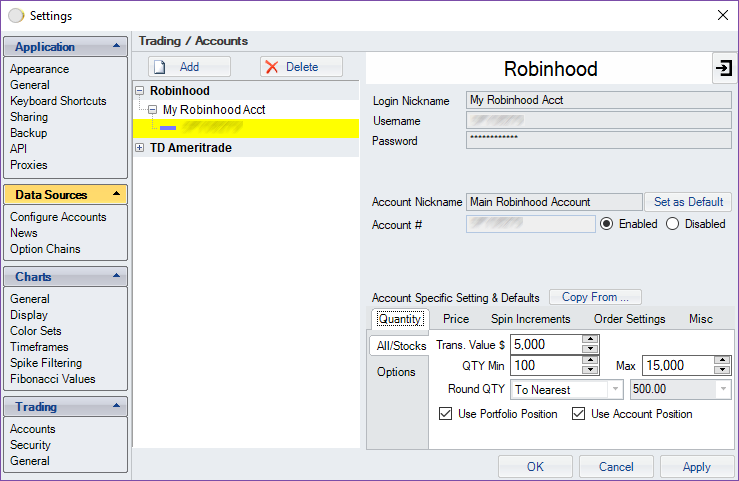This screenshot has height=481, width=739.
Task: Collapse the Application section arrow
Action: [117, 47]
